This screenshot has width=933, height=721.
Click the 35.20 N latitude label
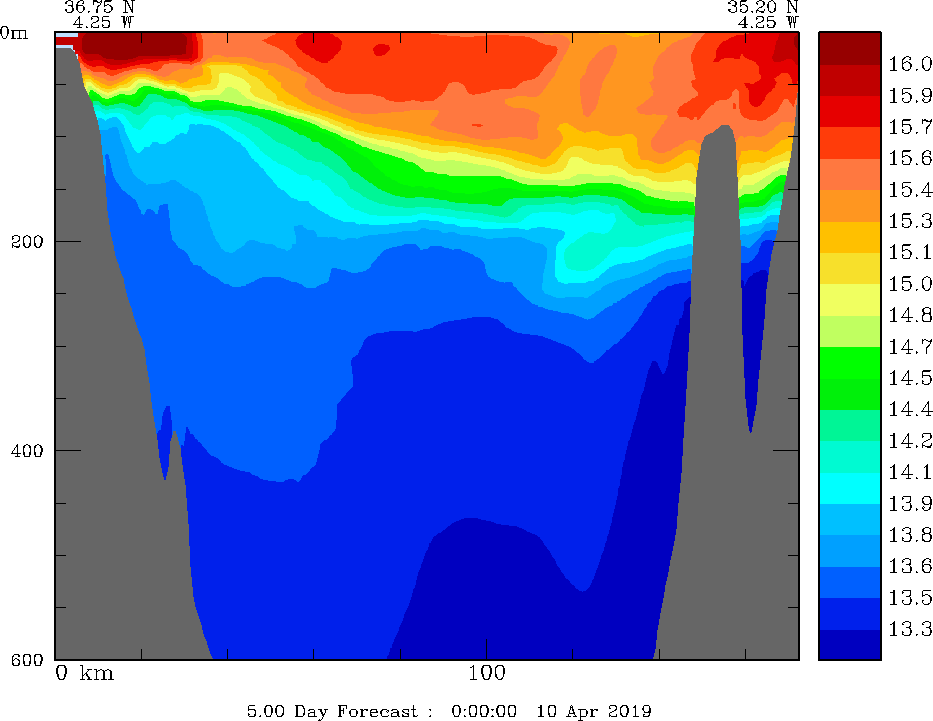point(762,7)
